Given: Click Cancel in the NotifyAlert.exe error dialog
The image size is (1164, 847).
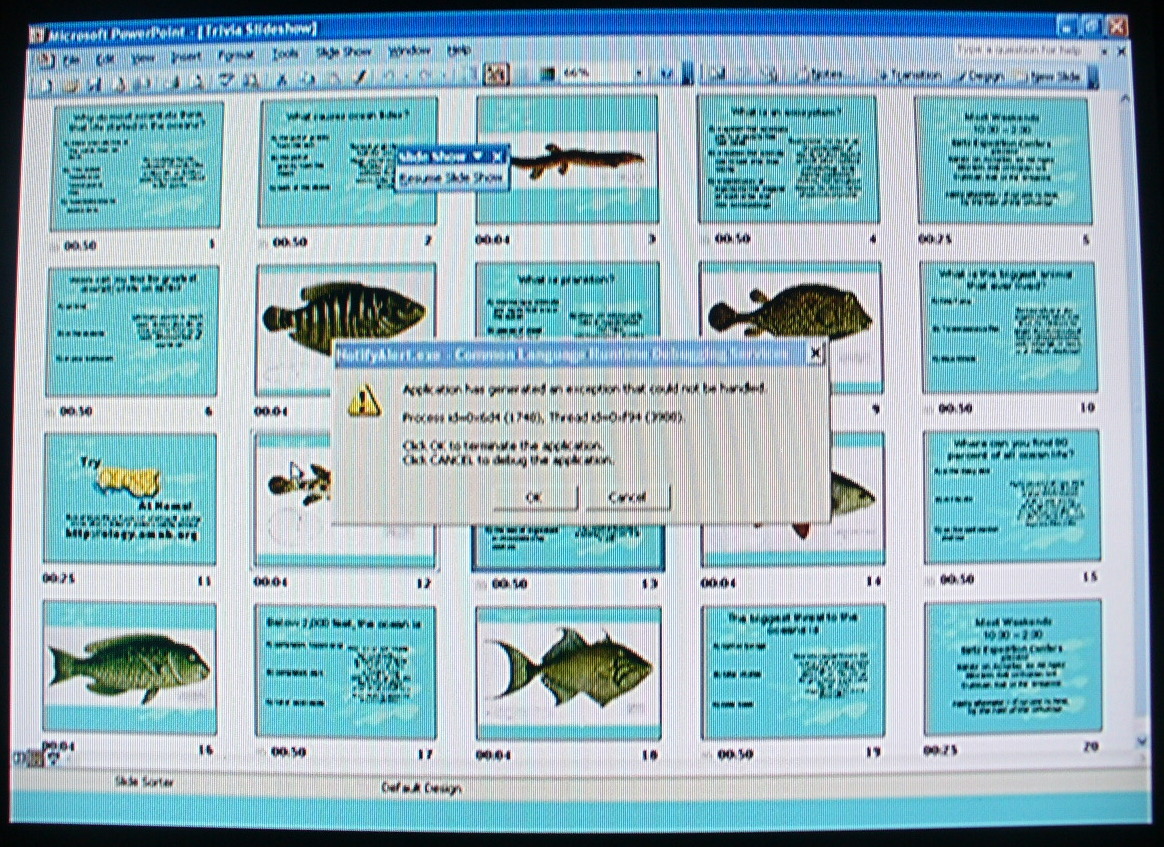Looking at the screenshot, I should (x=627, y=497).
